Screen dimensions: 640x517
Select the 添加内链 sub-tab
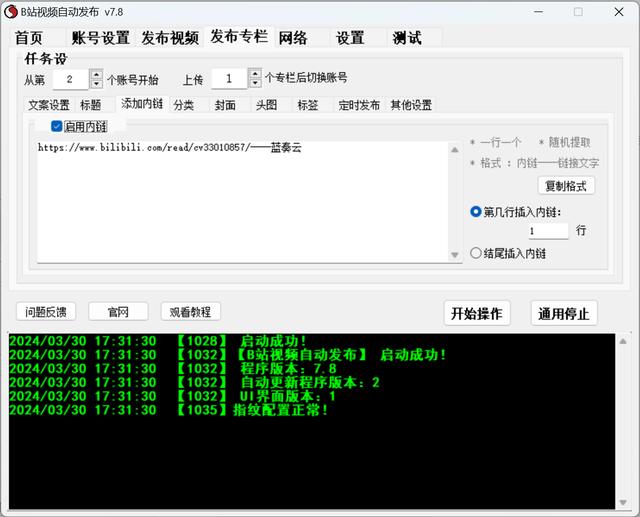(142, 104)
